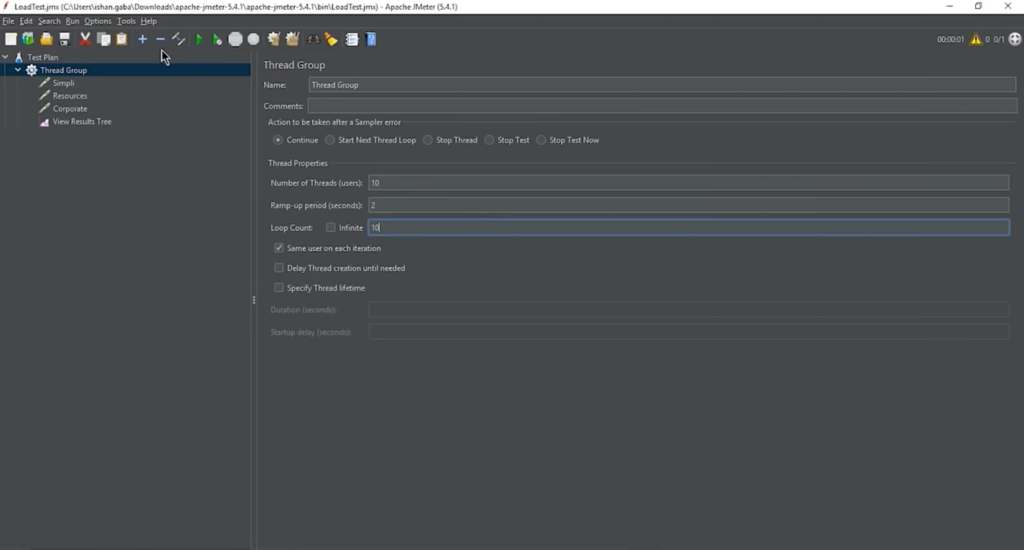Viewport: 1024px width, 550px height.
Task: Enable Specify Thread lifetime checkbox
Action: [279, 288]
